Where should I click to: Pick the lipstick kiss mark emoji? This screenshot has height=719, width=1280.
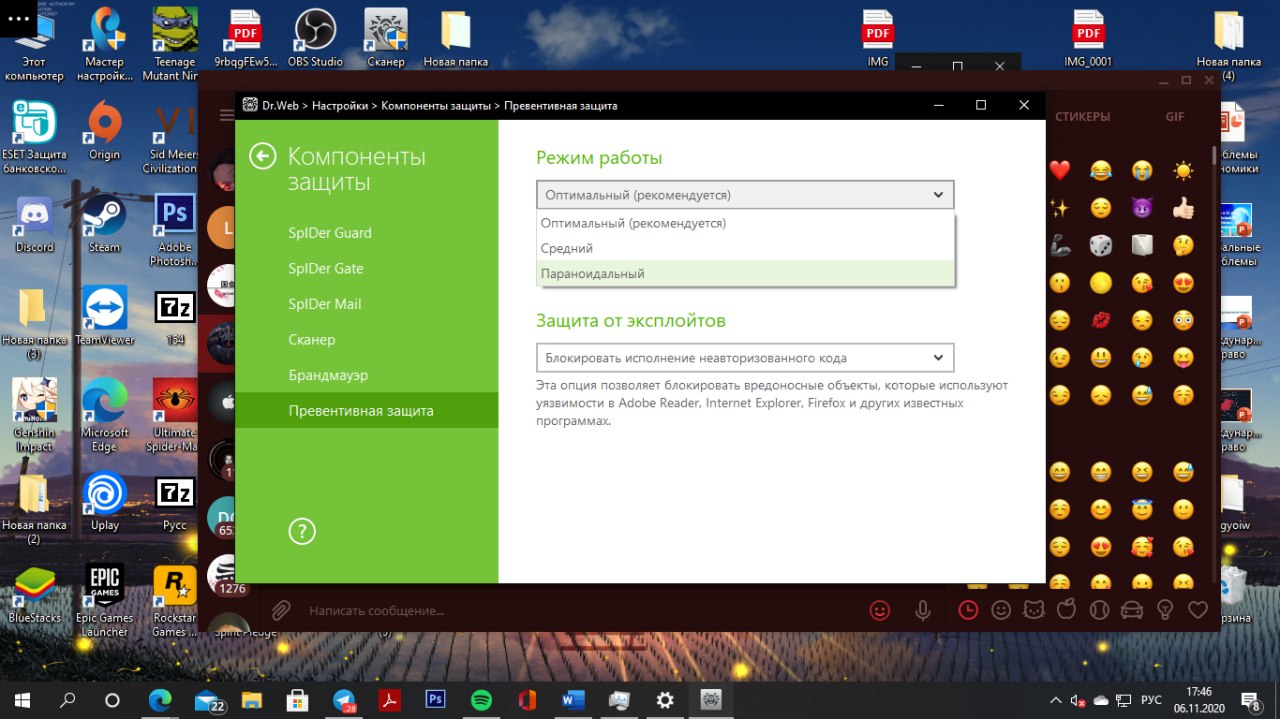pos(1100,320)
